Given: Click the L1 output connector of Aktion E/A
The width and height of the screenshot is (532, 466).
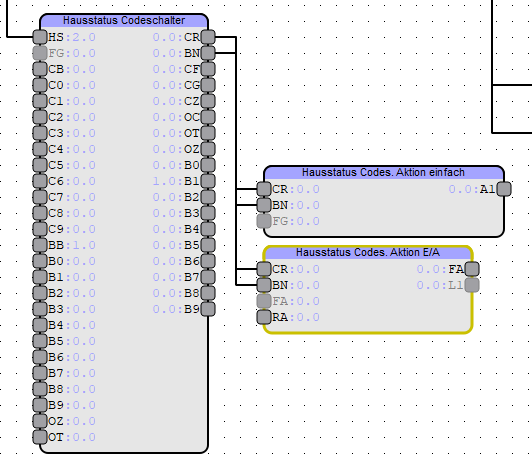Looking at the screenshot, I should coord(472,285).
